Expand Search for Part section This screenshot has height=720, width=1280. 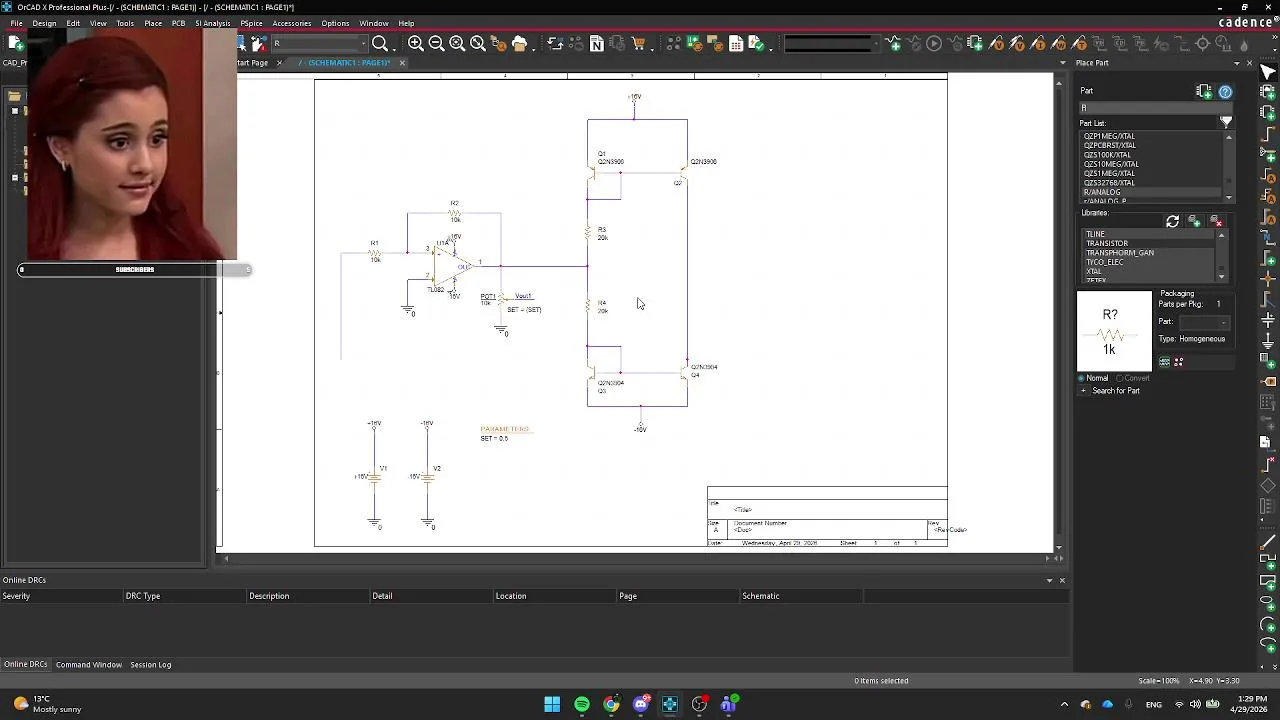(1083, 391)
